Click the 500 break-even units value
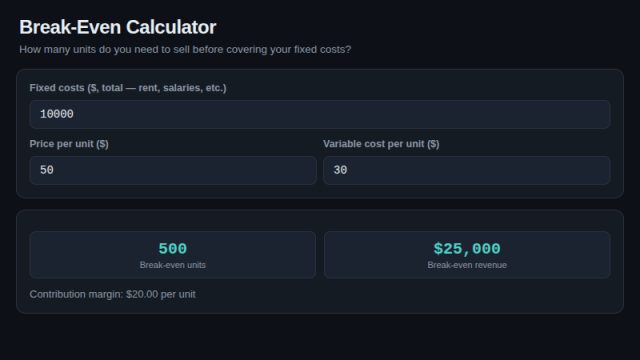This screenshot has width=640, height=360. [x=173, y=249]
